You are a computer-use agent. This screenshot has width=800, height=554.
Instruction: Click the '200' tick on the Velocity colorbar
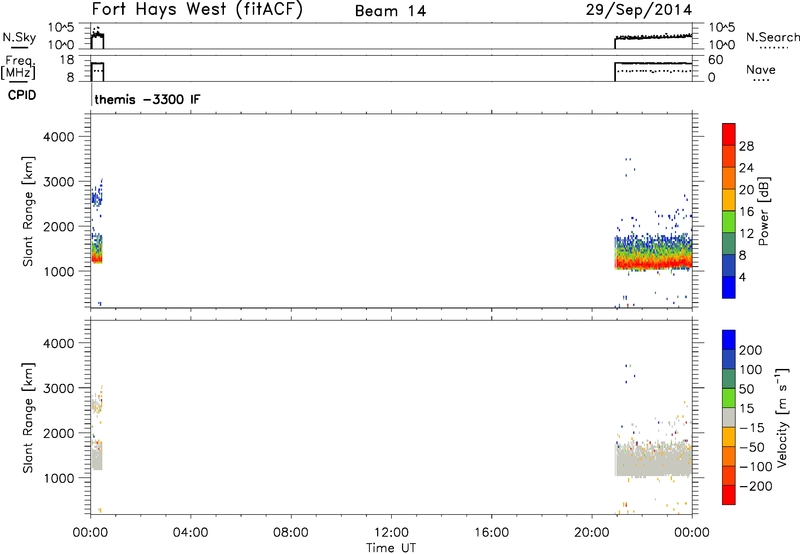(751, 350)
